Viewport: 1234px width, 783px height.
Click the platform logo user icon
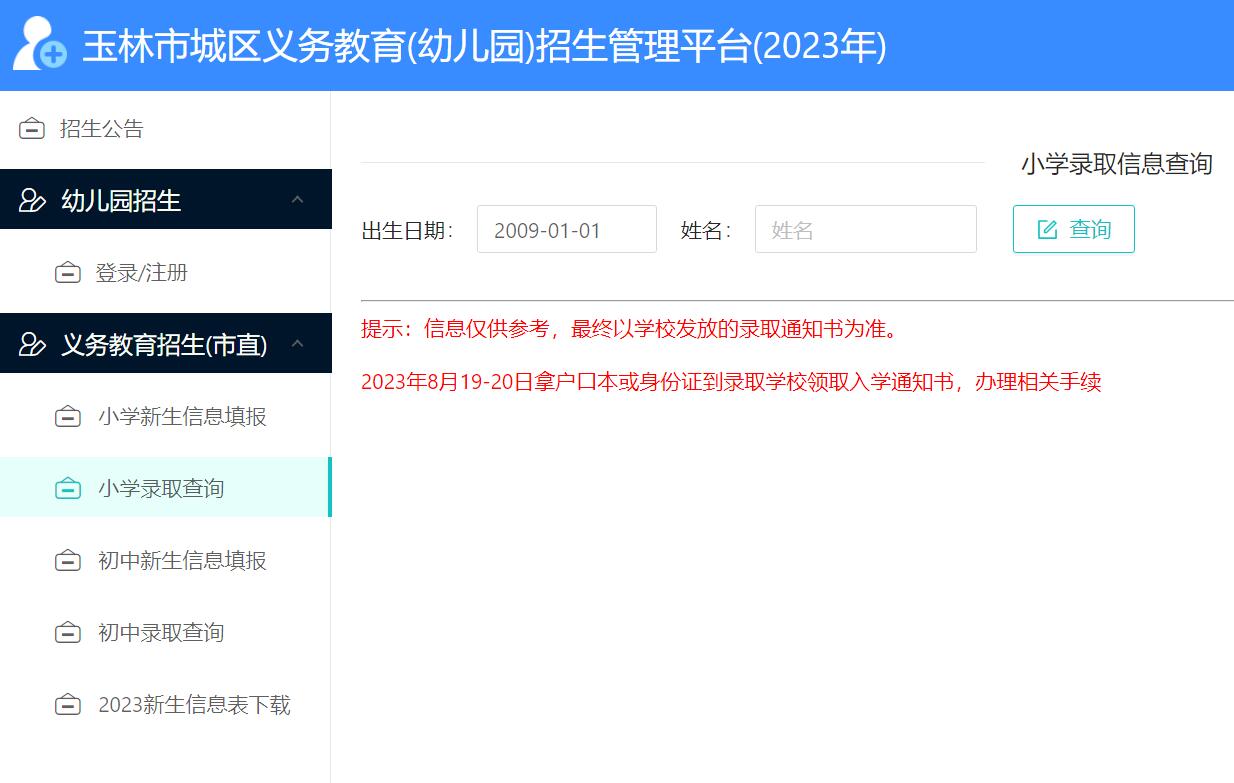[x=40, y=45]
